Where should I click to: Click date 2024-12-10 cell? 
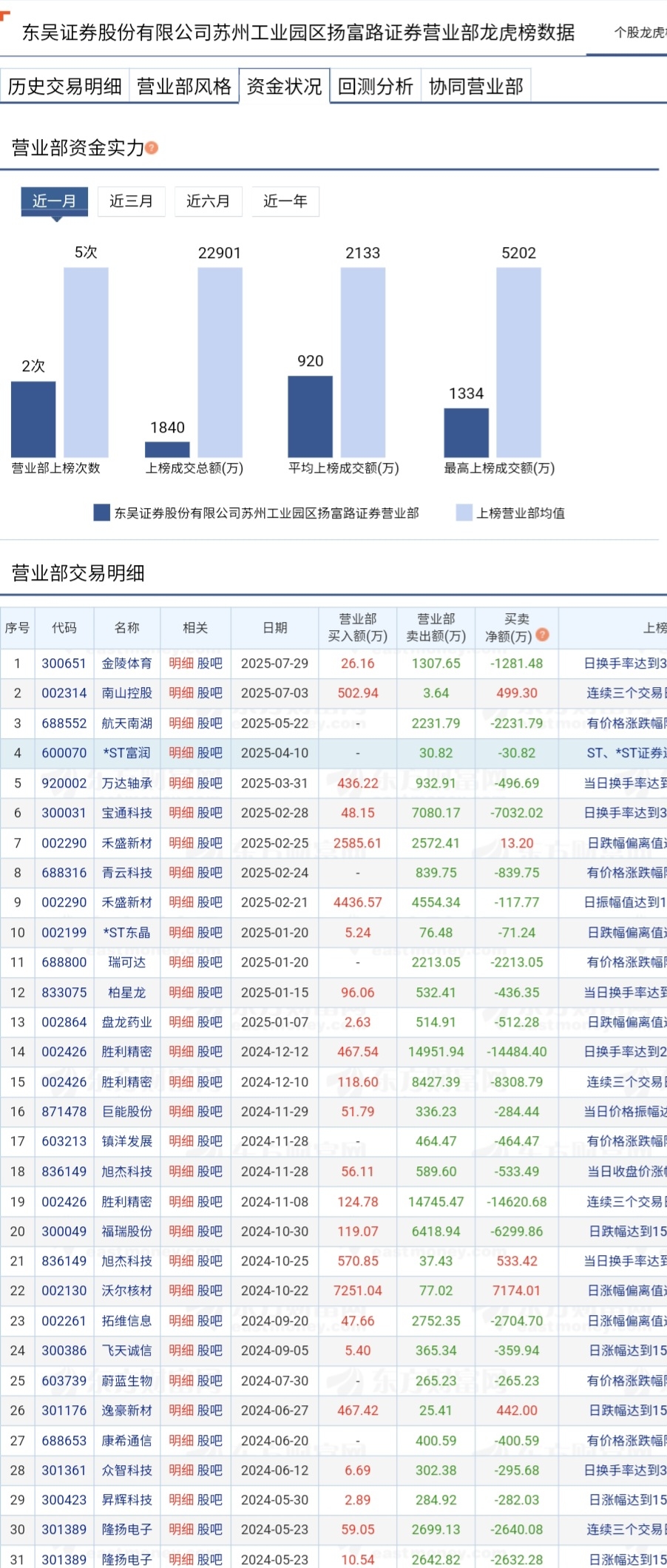pyautogui.click(x=275, y=1082)
